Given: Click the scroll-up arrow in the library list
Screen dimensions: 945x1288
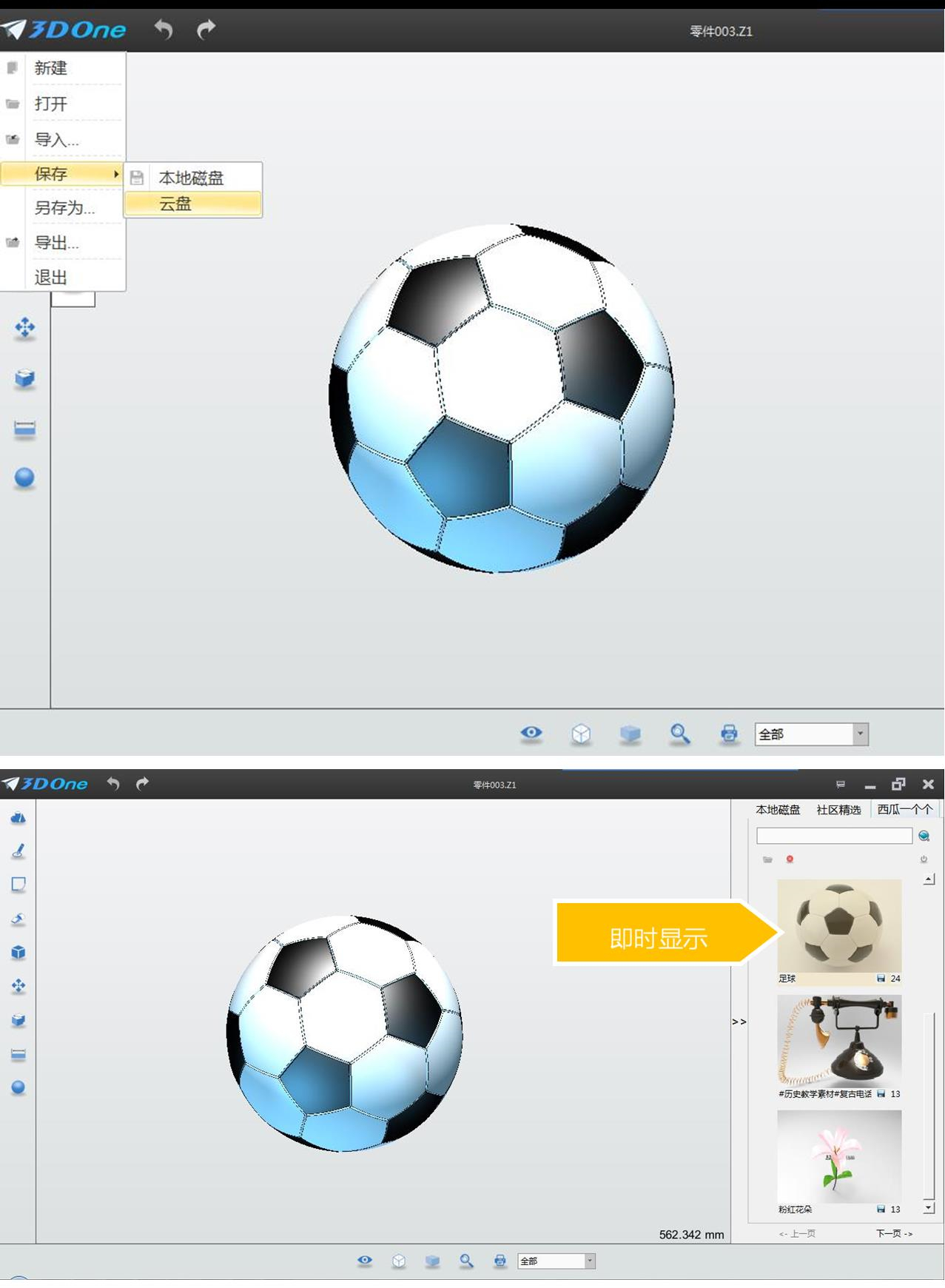Looking at the screenshot, I should [x=929, y=879].
